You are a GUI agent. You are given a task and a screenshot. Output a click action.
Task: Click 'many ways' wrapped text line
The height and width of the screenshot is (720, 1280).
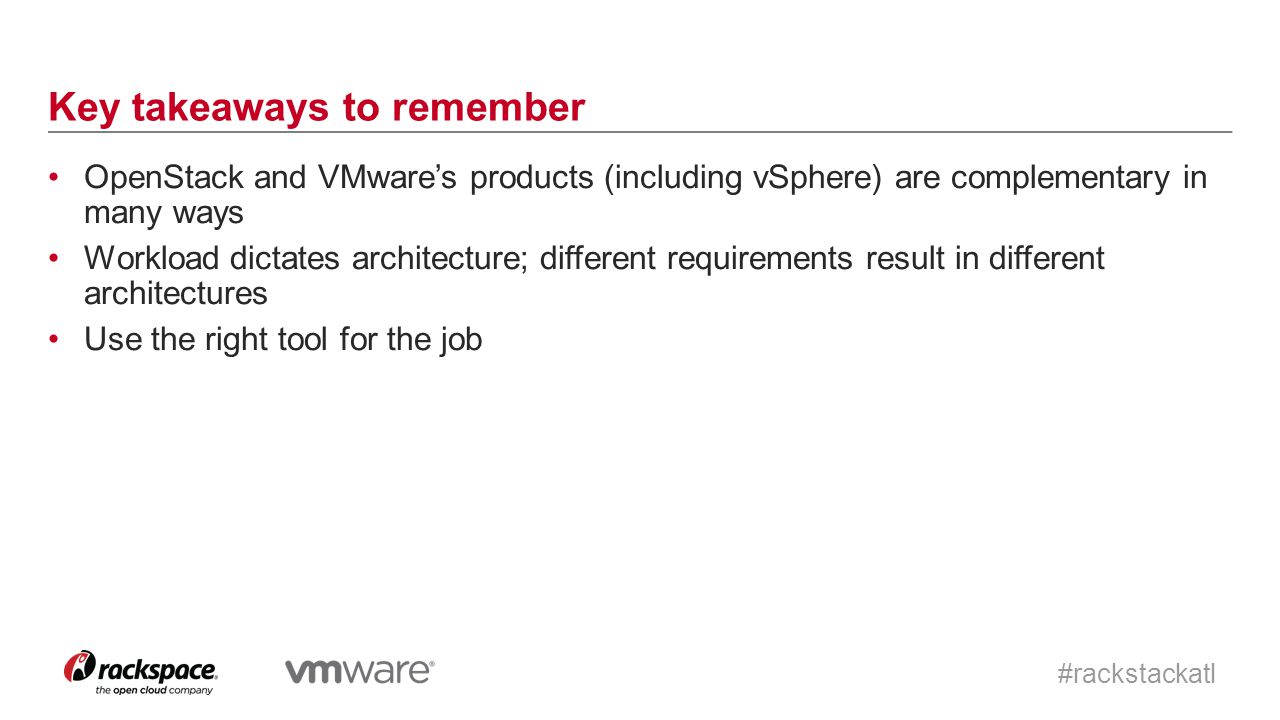[x=164, y=215]
